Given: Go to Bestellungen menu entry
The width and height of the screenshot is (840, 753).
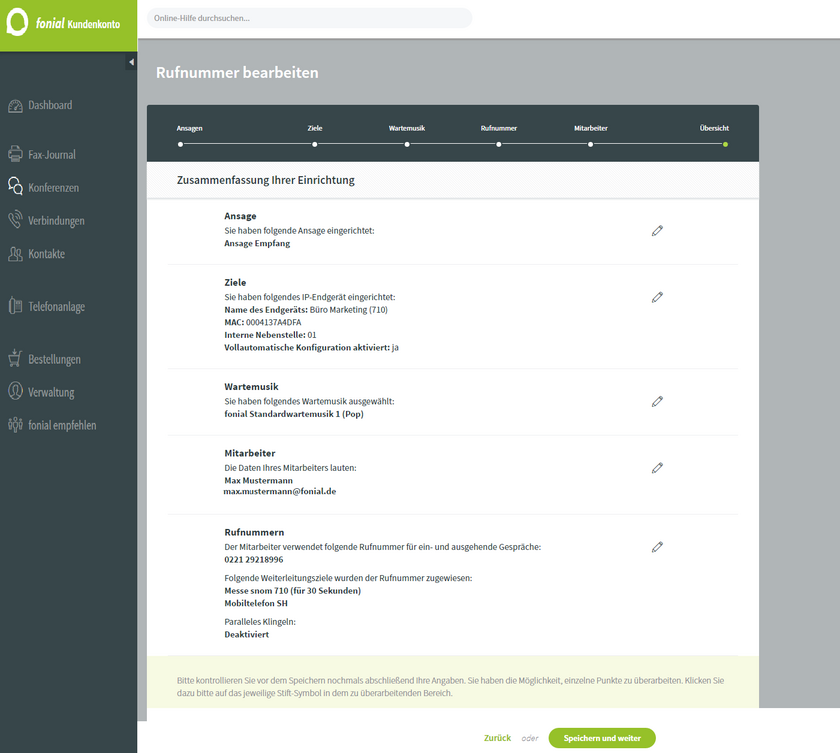Looking at the screenshot, I should point(54,359).
